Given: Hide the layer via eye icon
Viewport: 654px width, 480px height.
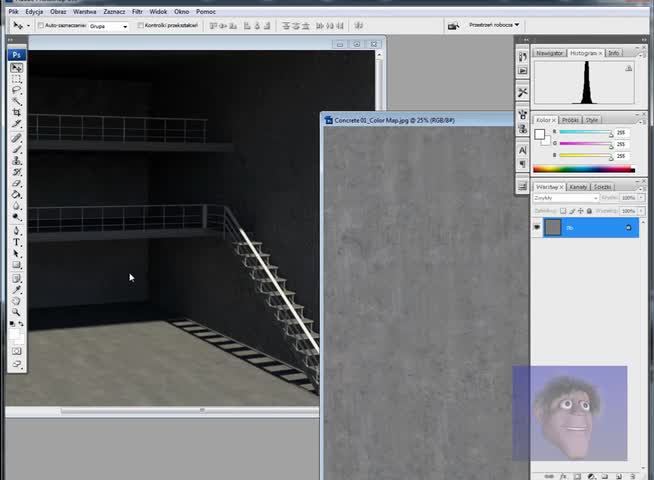Looking at the screenshot, I should point(537,227).
